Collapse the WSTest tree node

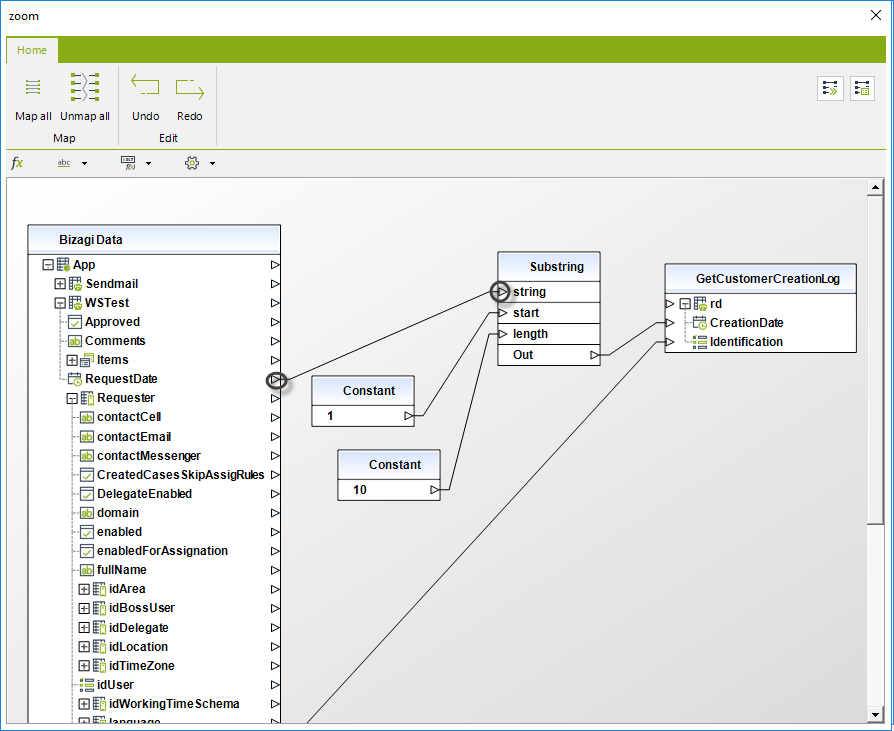(x=60, y=303)
